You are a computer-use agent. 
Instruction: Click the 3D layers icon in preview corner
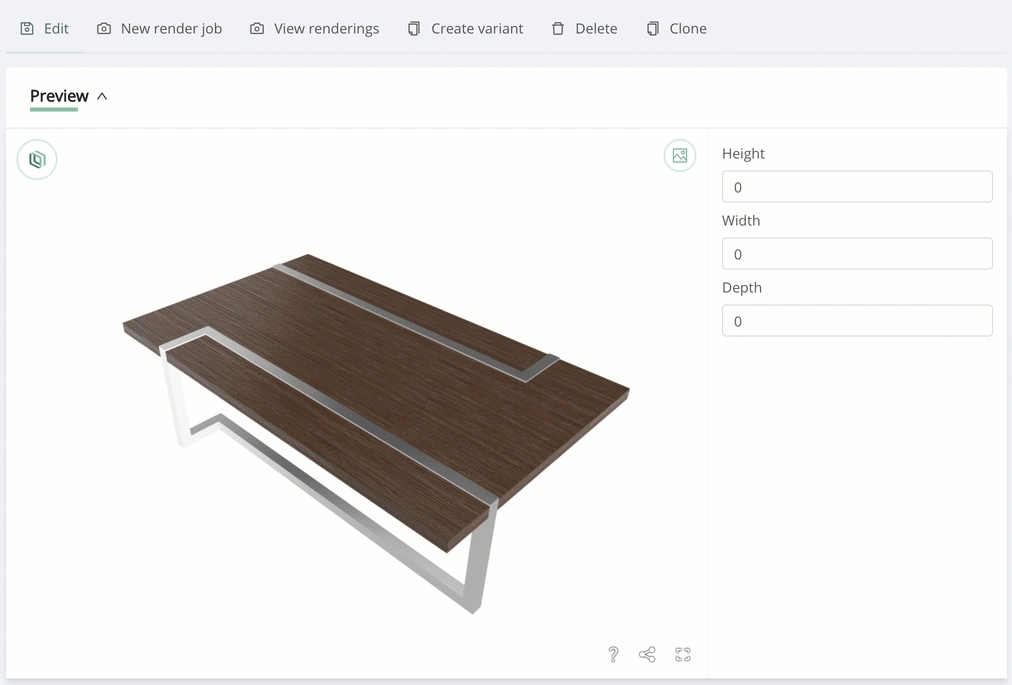[x=37, y=160]
